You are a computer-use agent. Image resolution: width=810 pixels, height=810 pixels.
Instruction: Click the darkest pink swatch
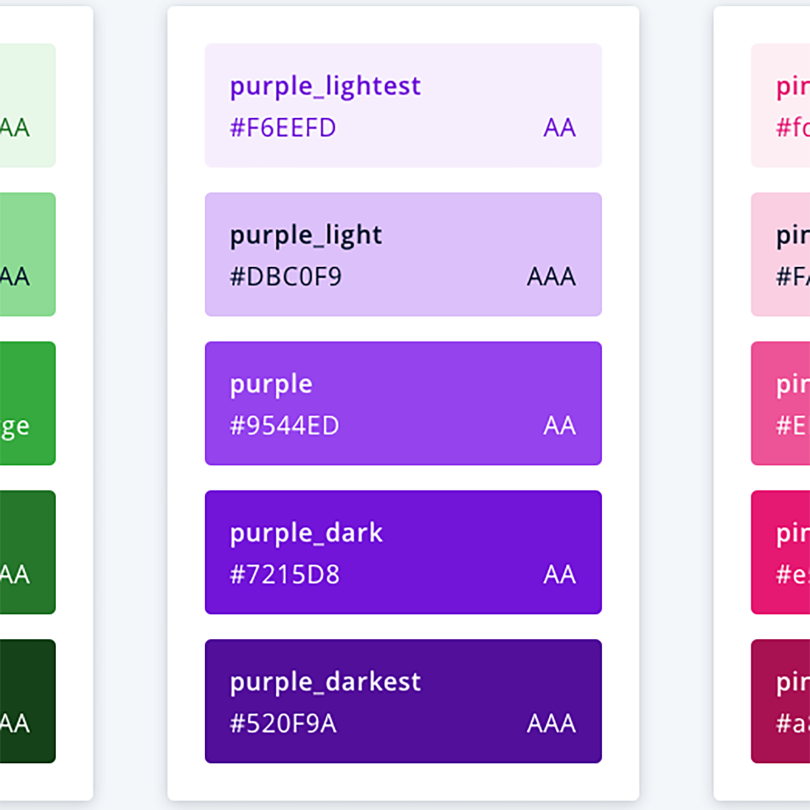click(x=784, y=701)
